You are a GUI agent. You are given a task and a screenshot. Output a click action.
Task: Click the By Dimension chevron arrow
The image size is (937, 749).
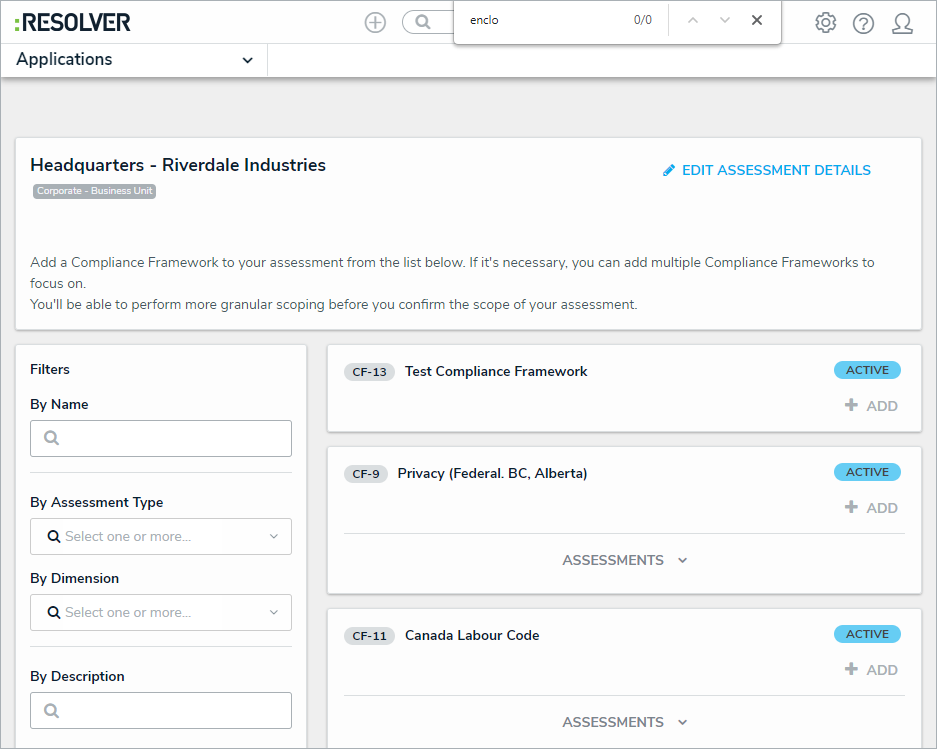[x=274, y=612]
